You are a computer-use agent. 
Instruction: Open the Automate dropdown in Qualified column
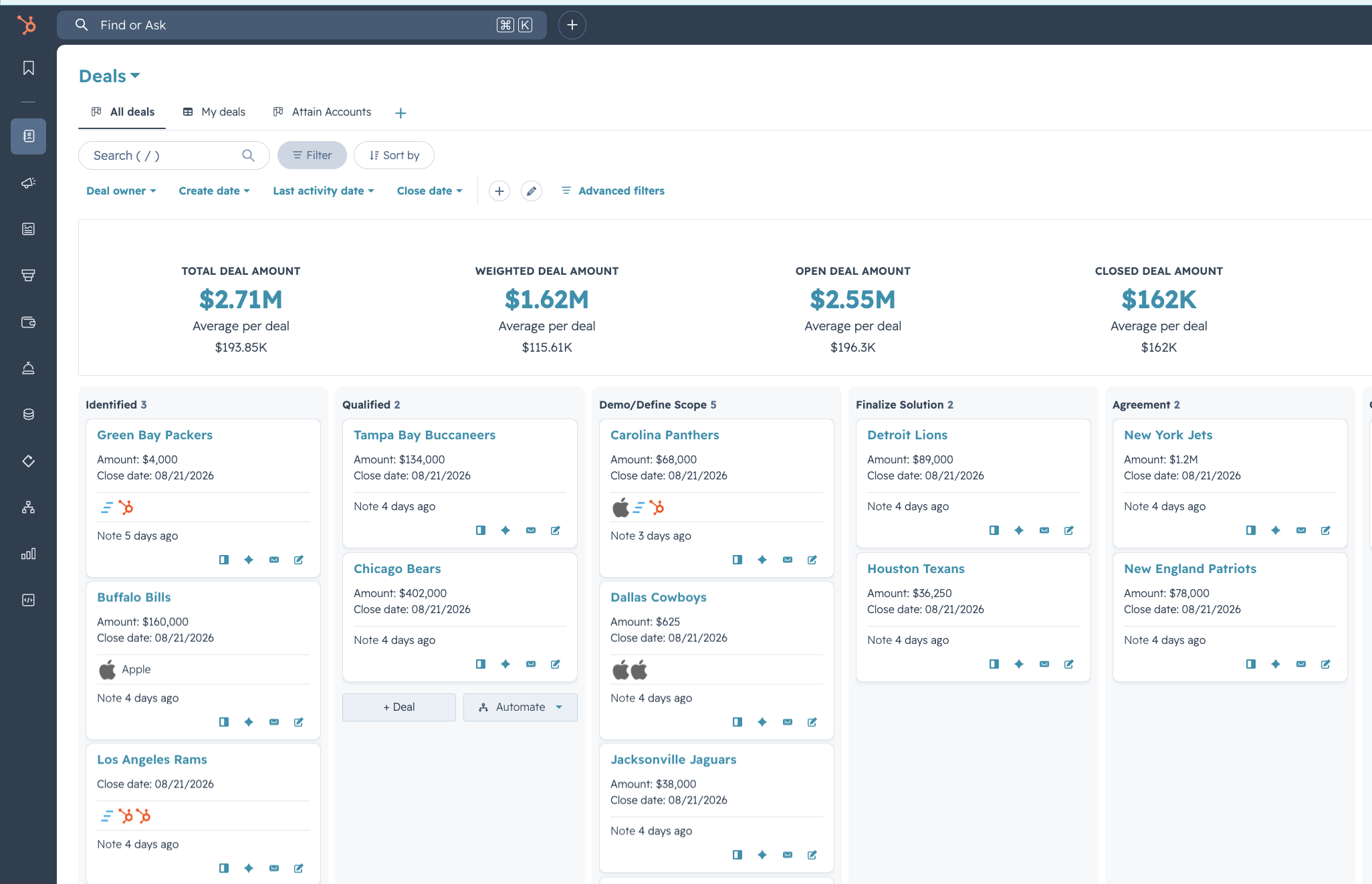click(520, 707)
